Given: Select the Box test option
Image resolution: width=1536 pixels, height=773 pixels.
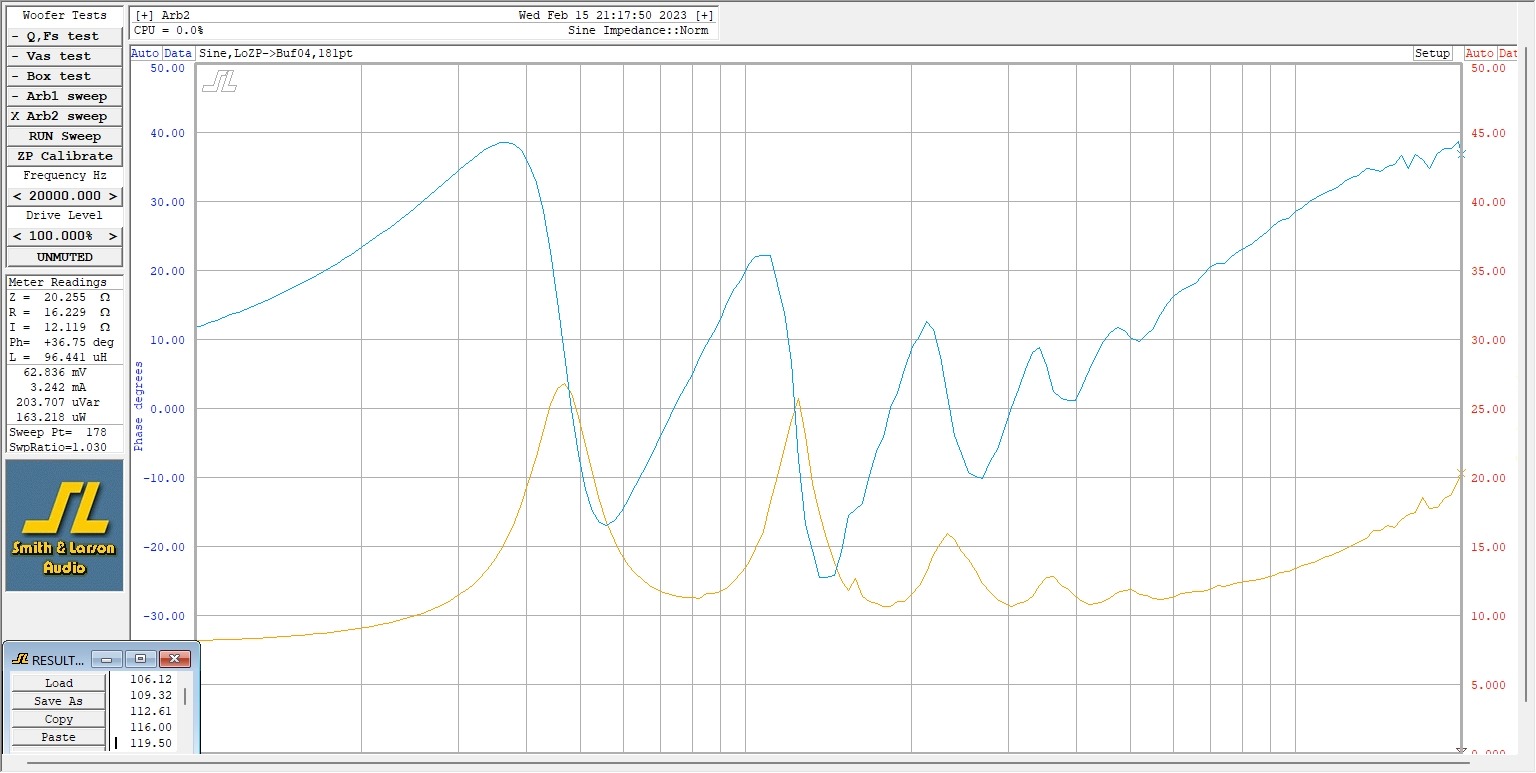Looking at the screenshot, I should [65, 76].
